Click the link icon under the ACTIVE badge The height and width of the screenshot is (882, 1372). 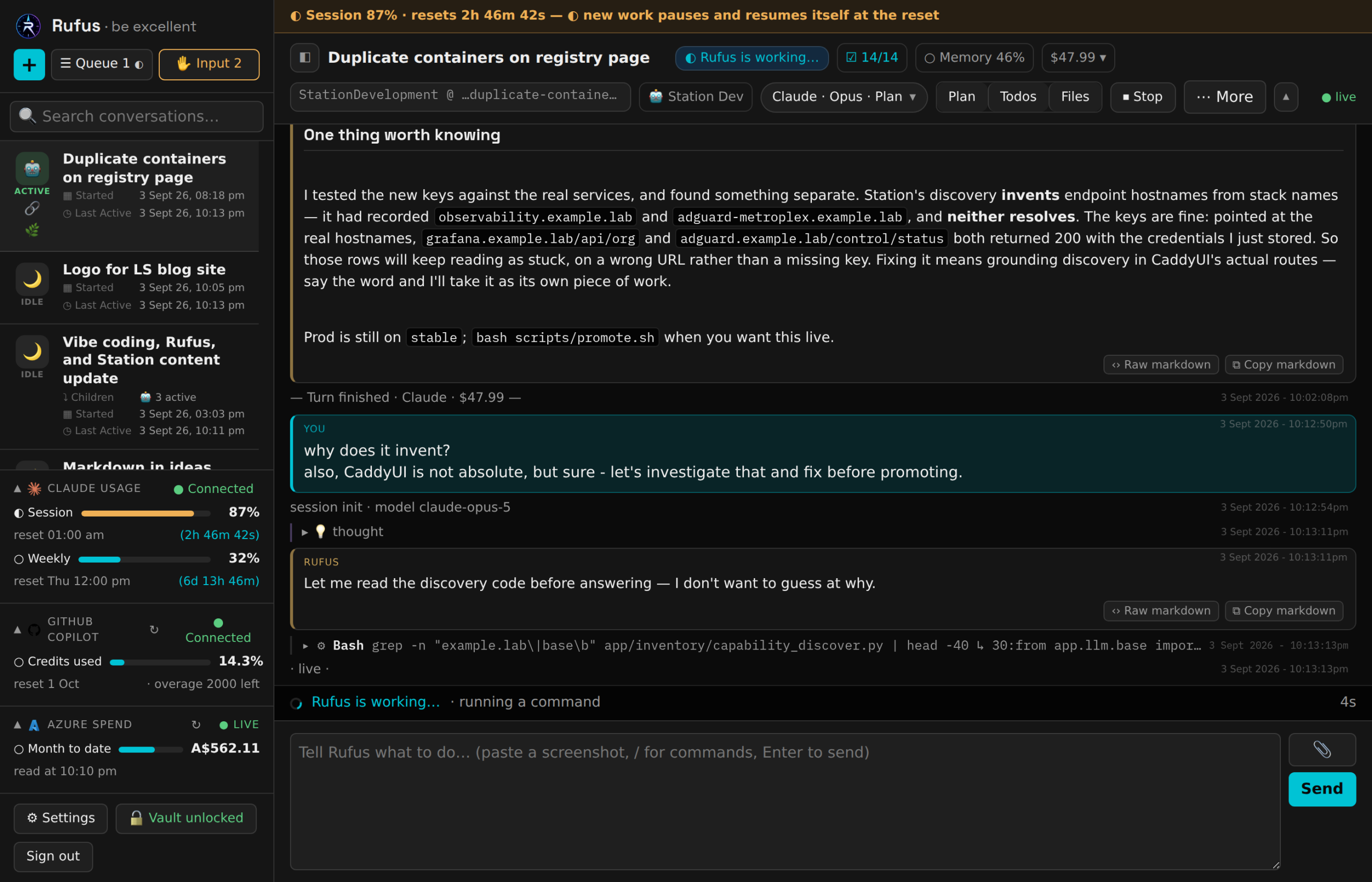pos(32,208)
